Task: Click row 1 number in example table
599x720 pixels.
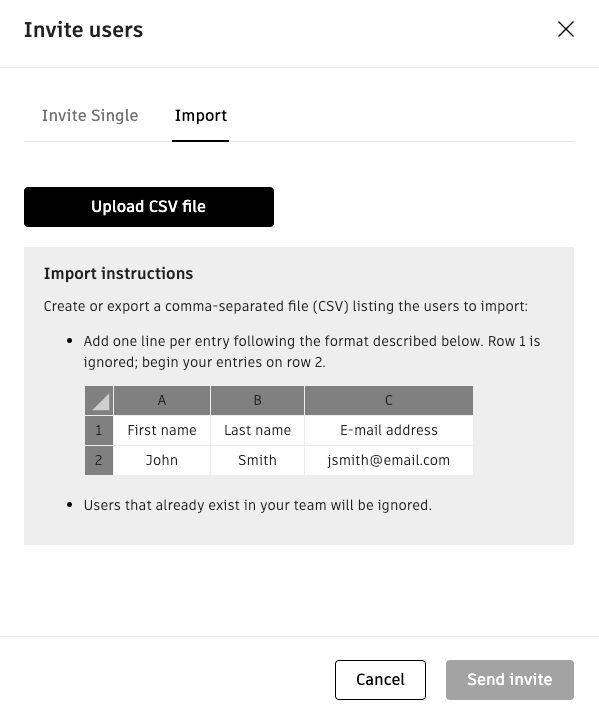Action: pyautogui.click(x=99, y=430)
